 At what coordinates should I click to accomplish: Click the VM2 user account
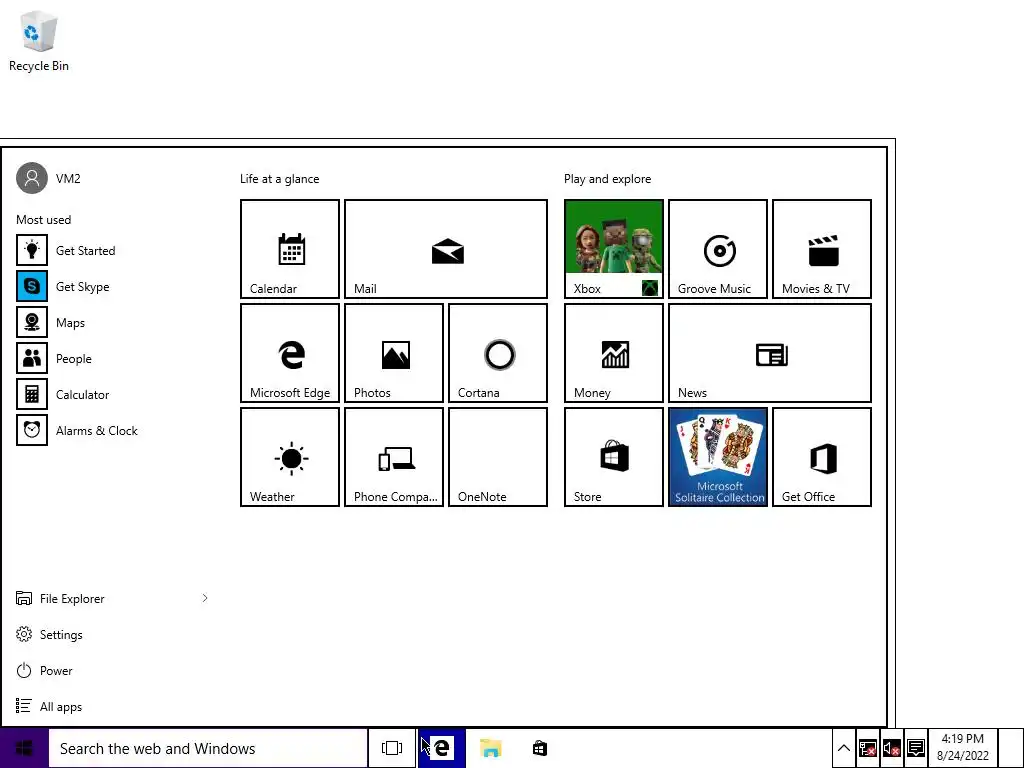[x=48, y=178]
